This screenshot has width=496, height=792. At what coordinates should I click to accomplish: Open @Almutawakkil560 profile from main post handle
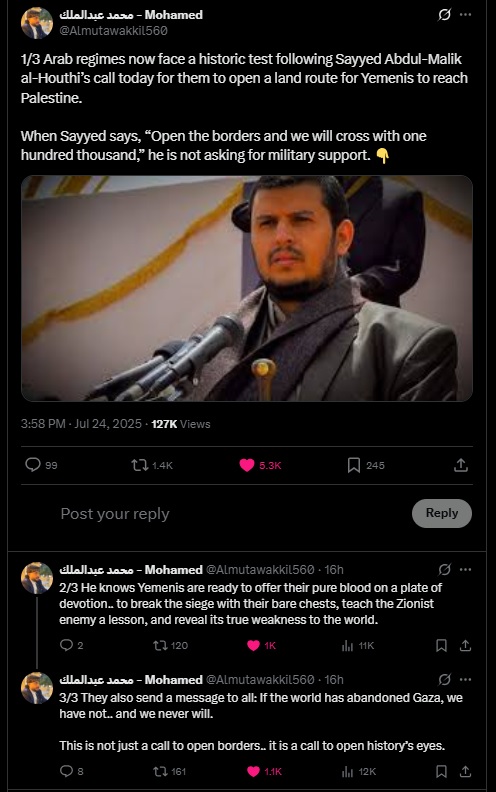point(113,31)
